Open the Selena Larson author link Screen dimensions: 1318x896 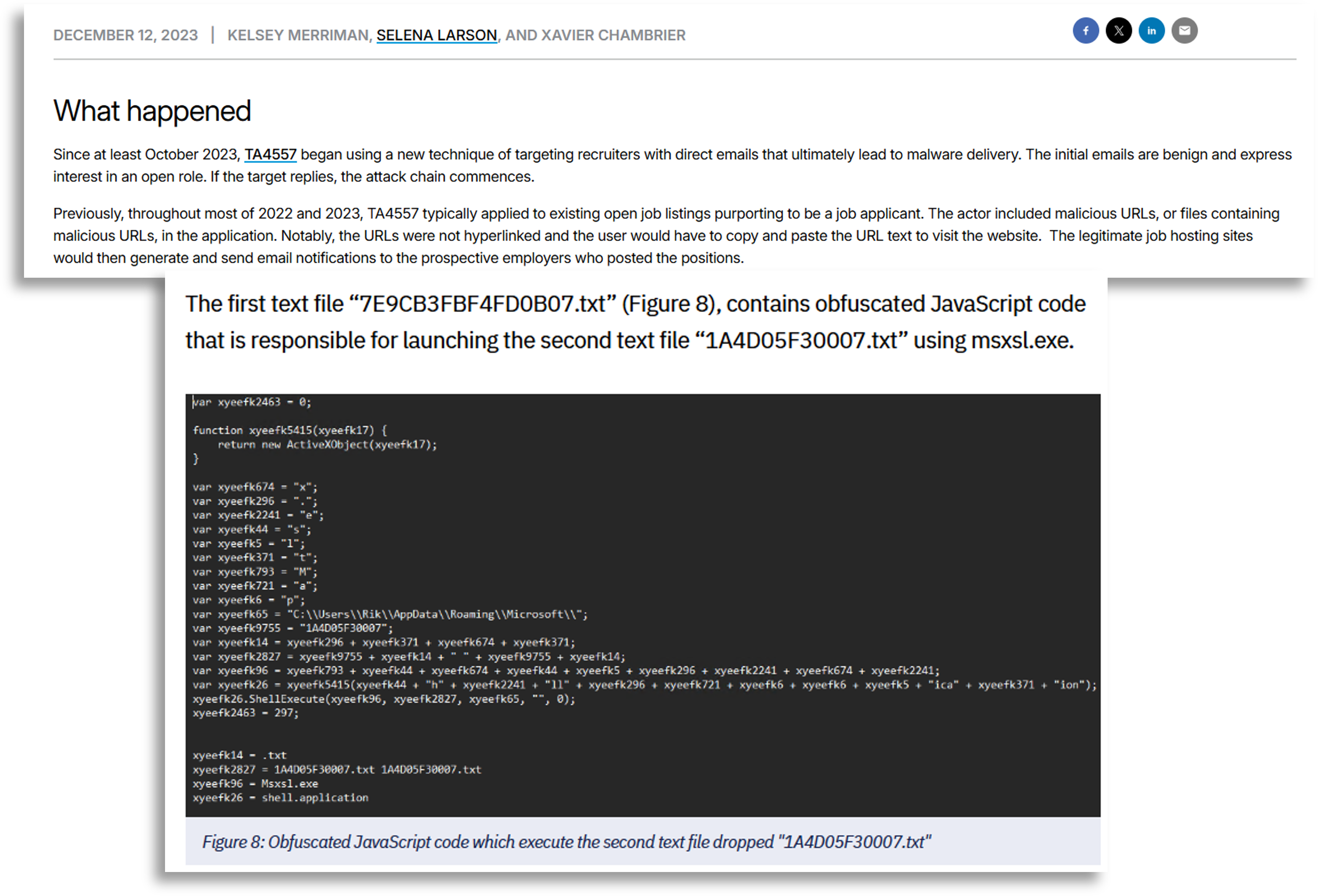(436, 35)
